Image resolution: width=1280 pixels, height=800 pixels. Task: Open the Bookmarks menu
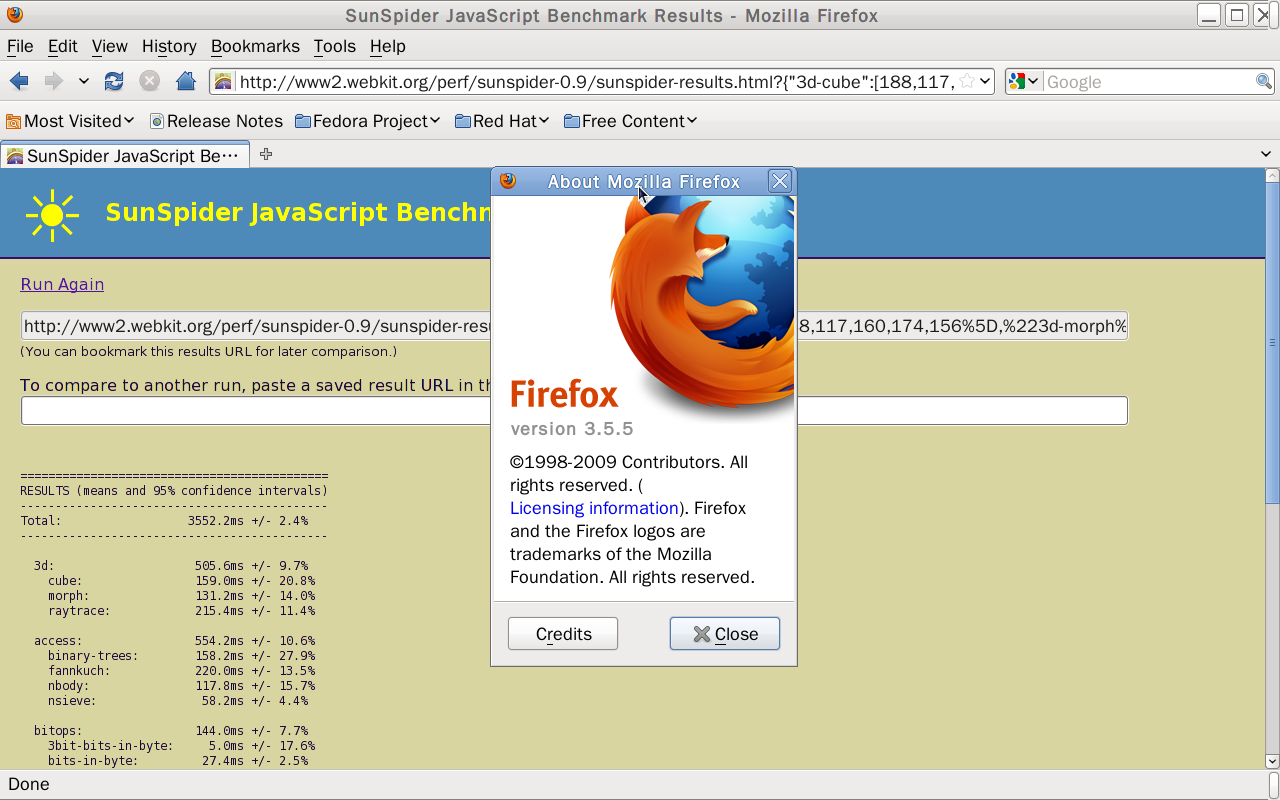click(255, 46)
